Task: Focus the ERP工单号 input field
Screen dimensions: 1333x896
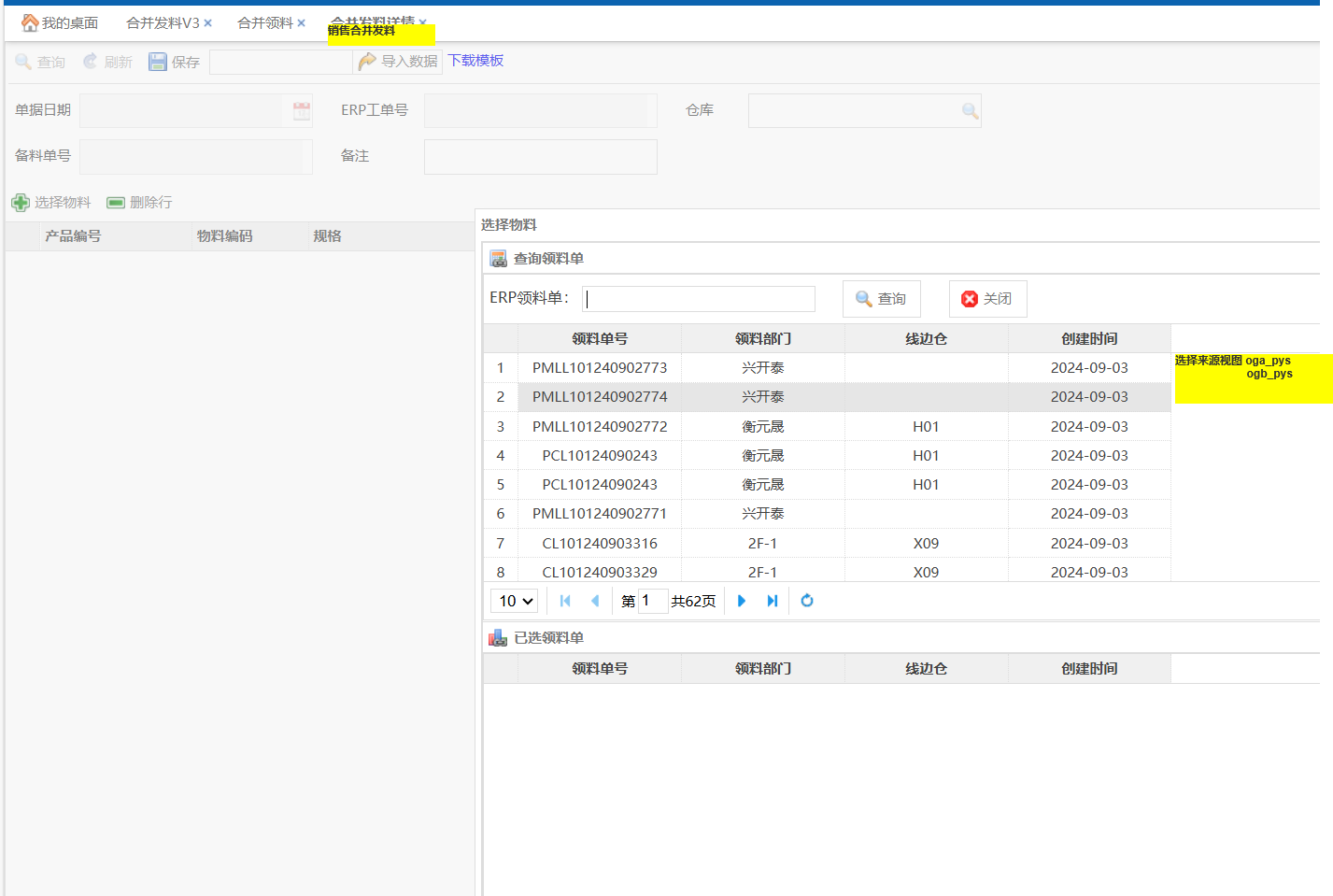Action: coord(540,110)
